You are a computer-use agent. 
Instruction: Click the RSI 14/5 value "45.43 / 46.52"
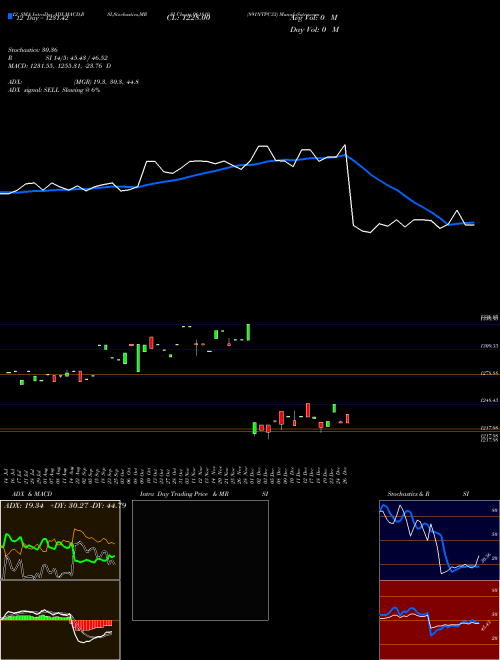tap(90, 58)
